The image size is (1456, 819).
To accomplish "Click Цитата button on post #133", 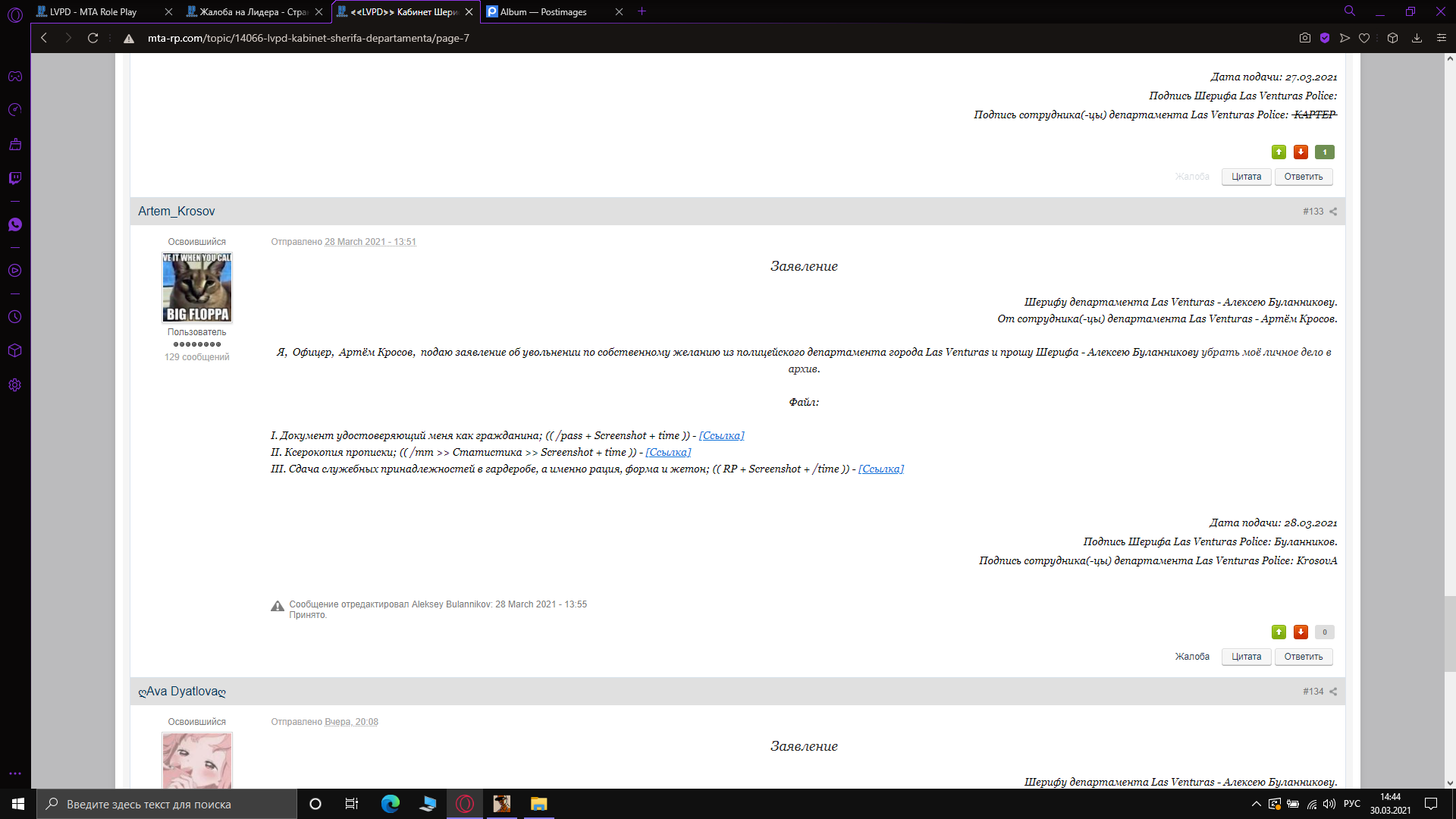I will point(1246,657).
